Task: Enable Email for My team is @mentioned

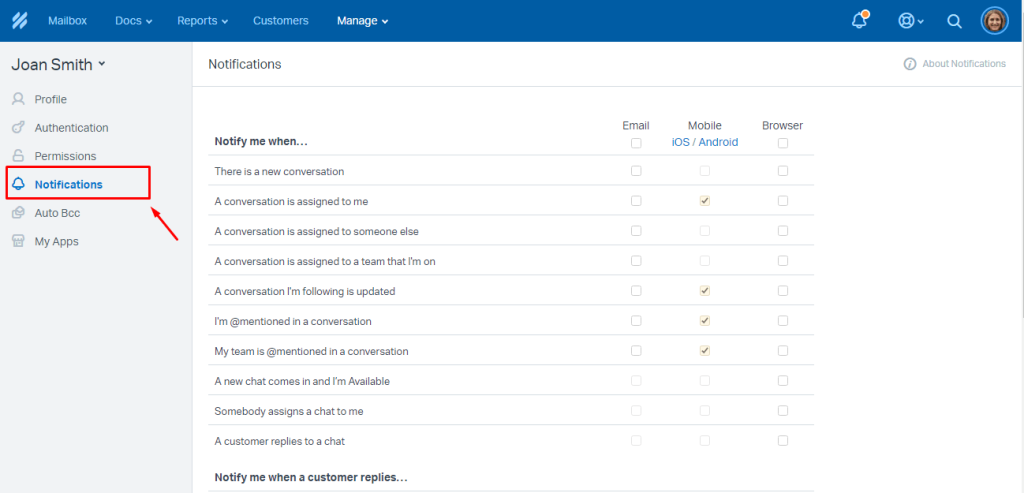Action: point(636,351)
